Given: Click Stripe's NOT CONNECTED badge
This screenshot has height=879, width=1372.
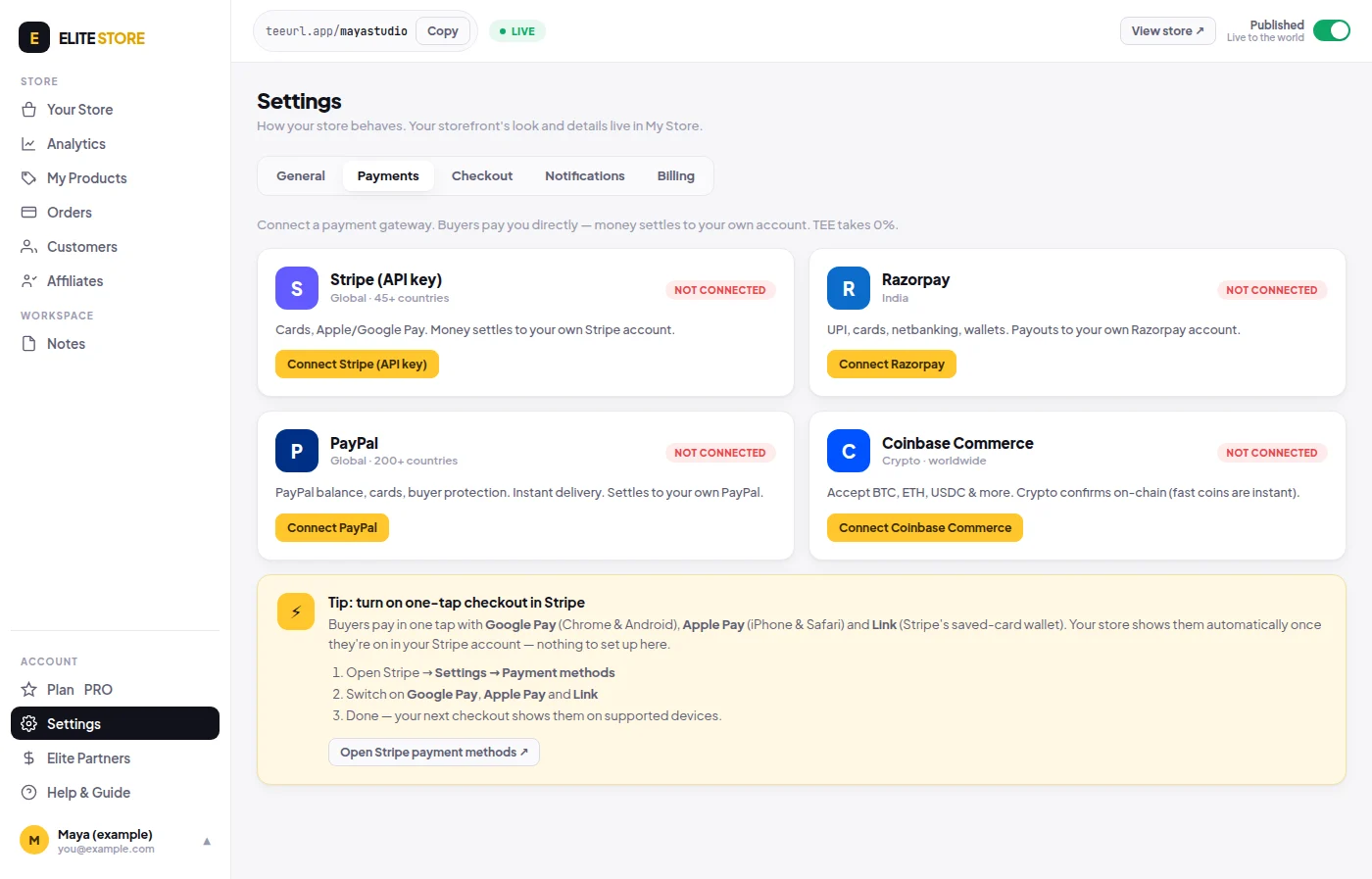Looking at the screenshot, I should point(720,290).
